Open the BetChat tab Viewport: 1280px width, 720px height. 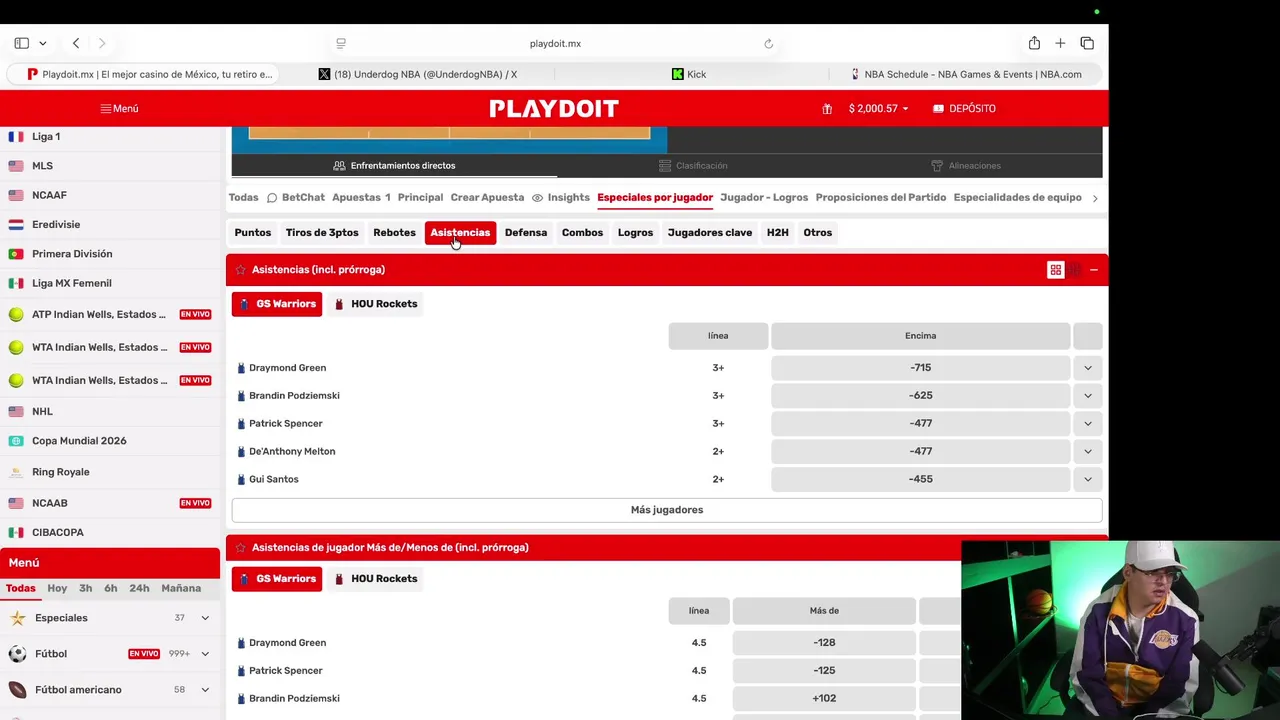pyautogui.click(x=295, y=198)
